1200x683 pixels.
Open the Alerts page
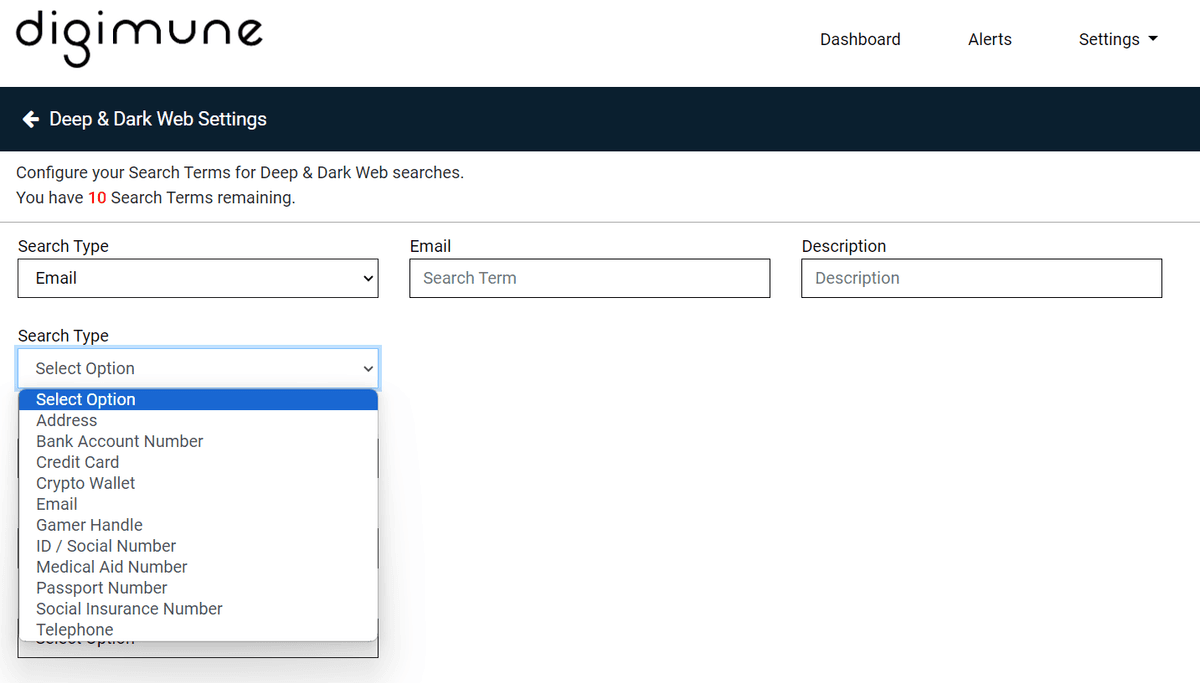click(x=989, y=39)
